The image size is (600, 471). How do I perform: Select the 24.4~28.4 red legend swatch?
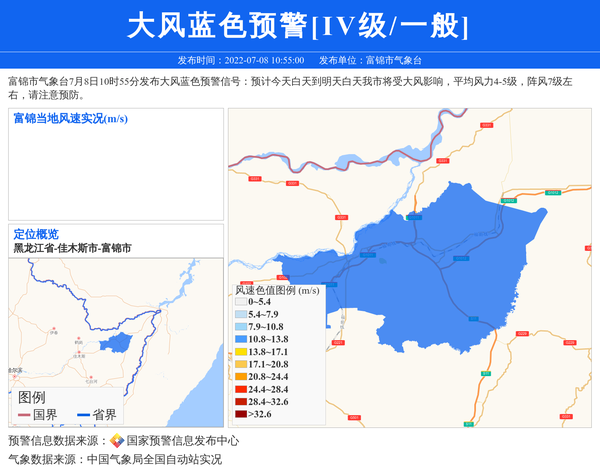pos(241,389)
